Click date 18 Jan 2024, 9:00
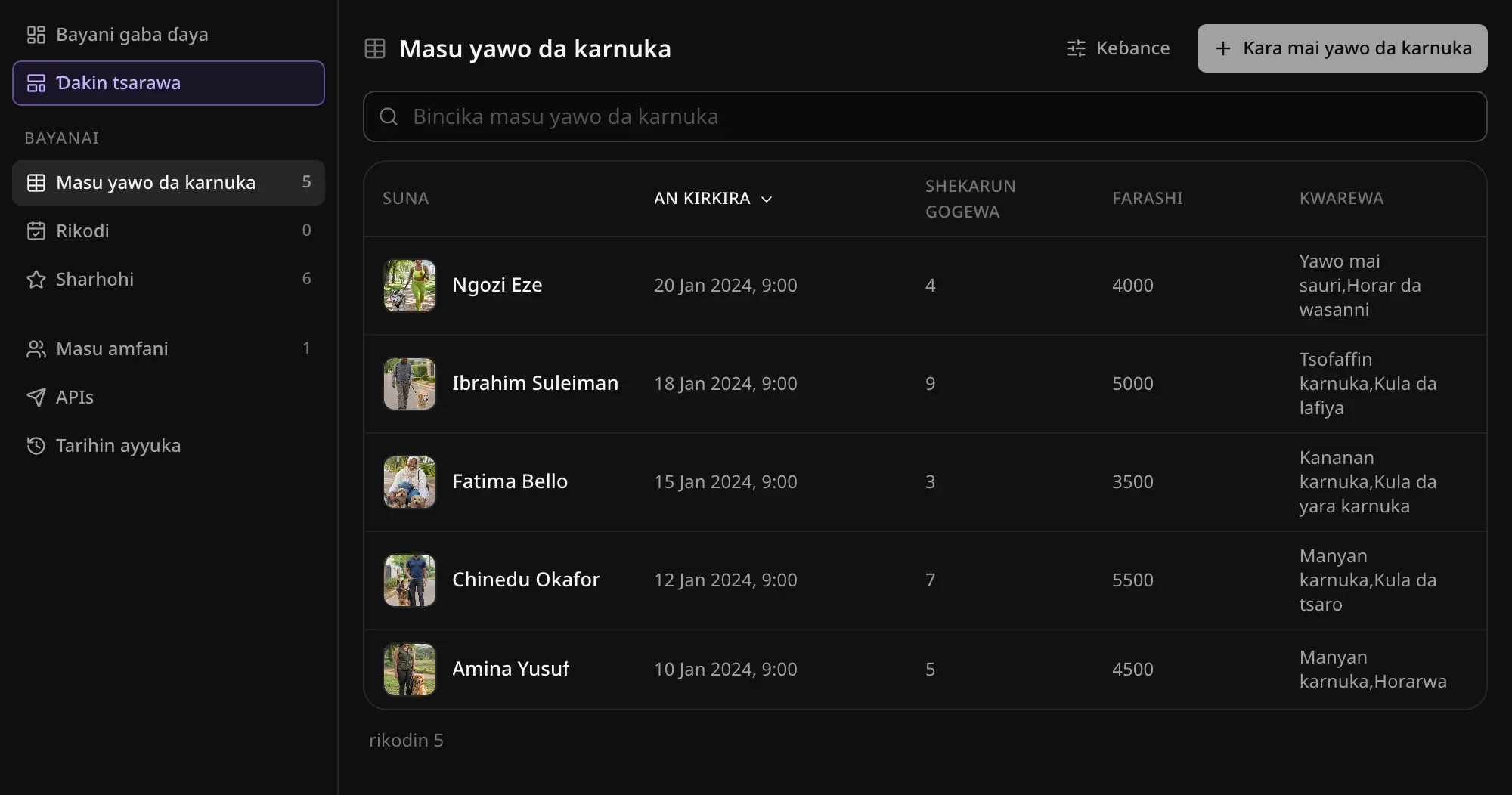 click(726, 384)
